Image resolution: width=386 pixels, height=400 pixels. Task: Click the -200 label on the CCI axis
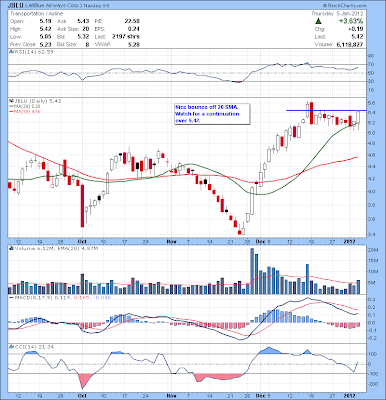click(374, 384)
